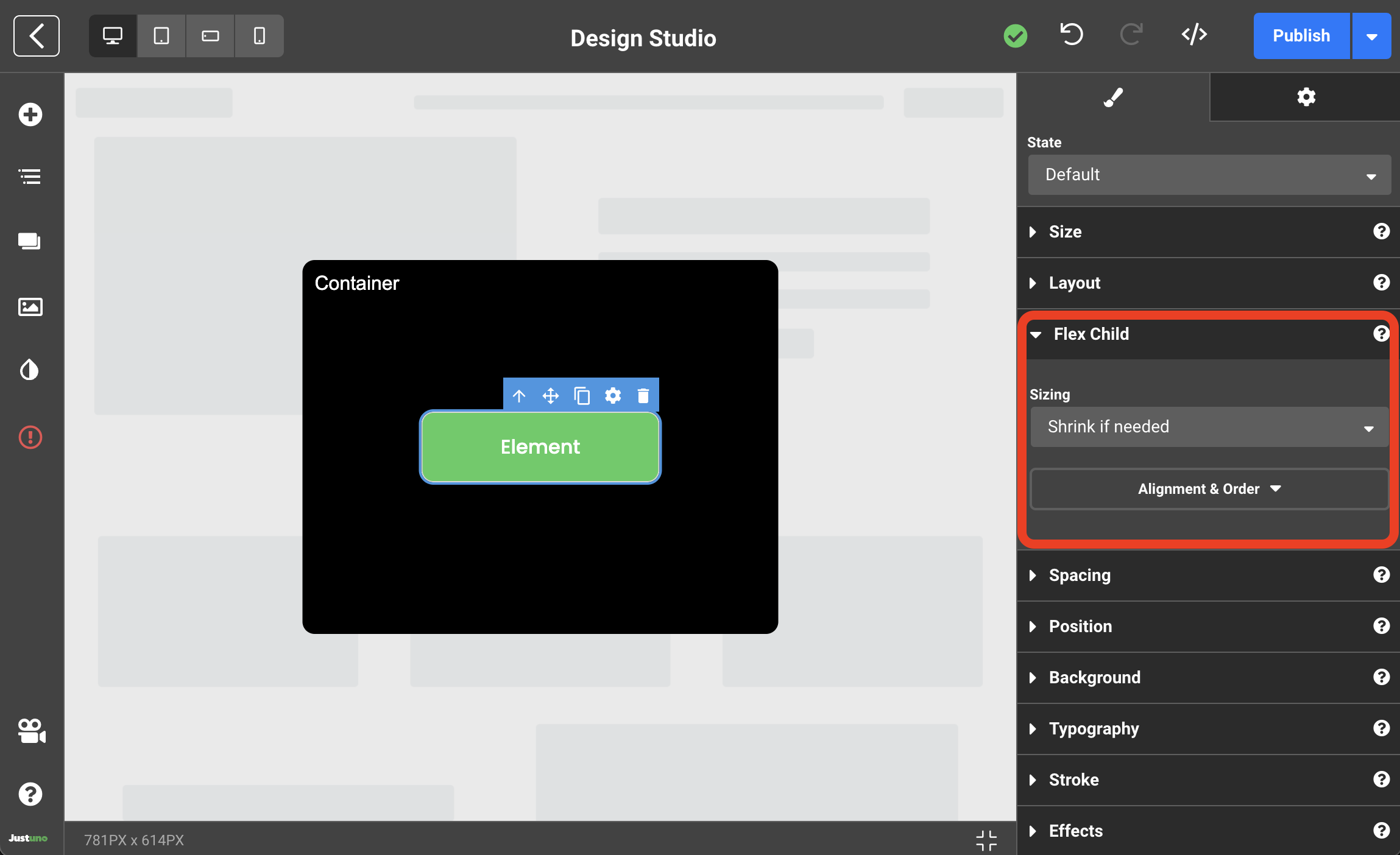Click the add element plus icon
This screenshot has height=855, width=1400.
[x=30, y=114]
